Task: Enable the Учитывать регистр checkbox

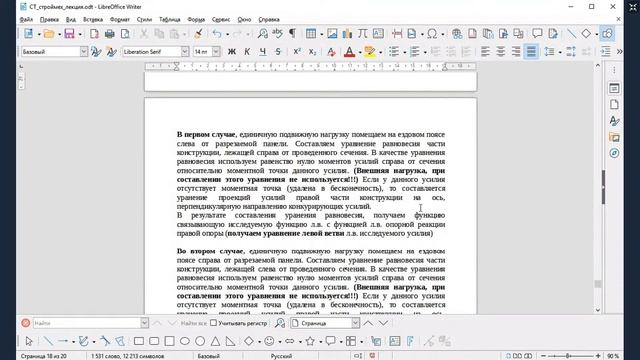Action: click(213, 323)
